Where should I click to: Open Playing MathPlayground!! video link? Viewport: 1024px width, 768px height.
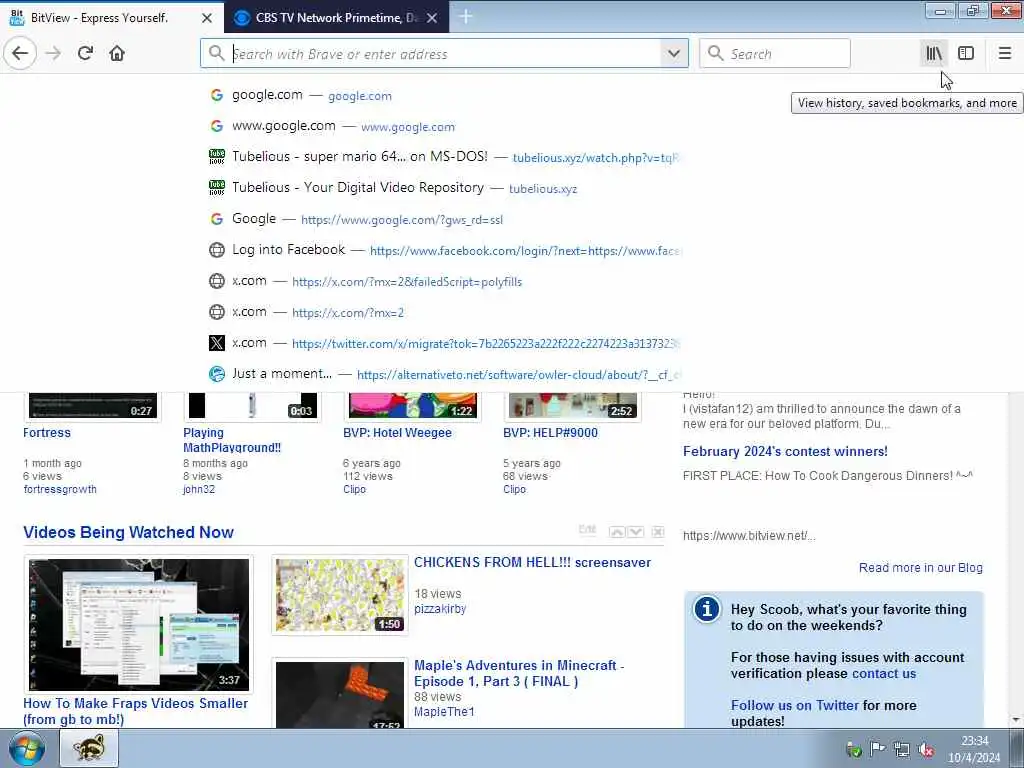pyautogui.click(x=232, y=440)
